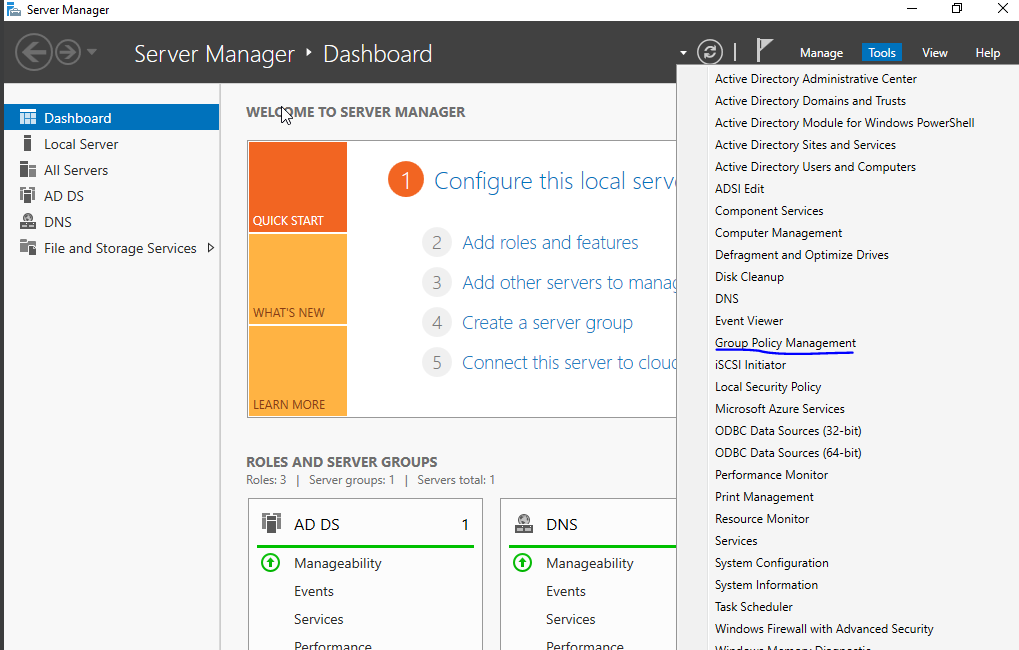This screenshot has width=1019, height=650.
Task: Open dropdown arrow left of refresh icon
Action: point(683,53)
